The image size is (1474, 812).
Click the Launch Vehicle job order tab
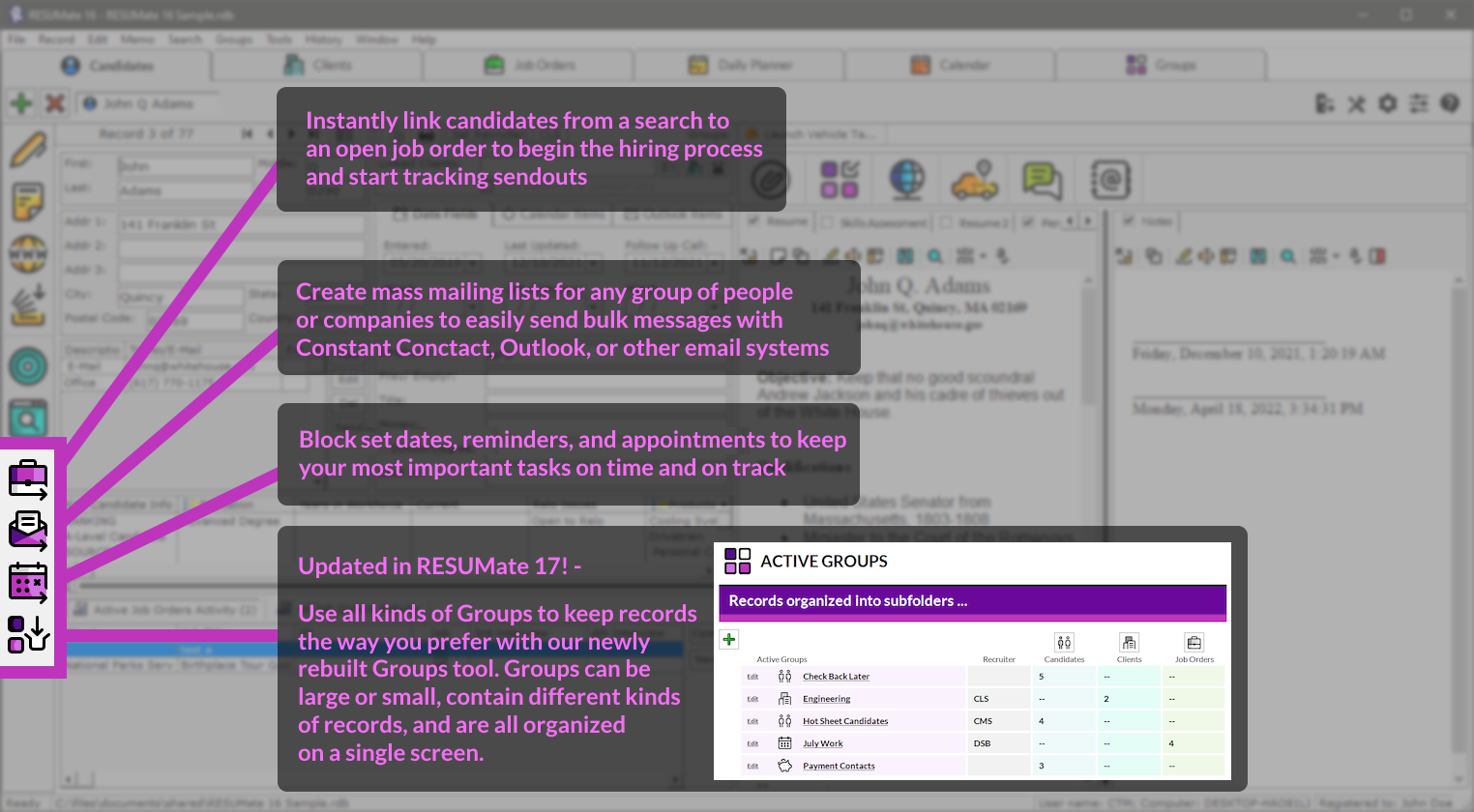[814, 133]
